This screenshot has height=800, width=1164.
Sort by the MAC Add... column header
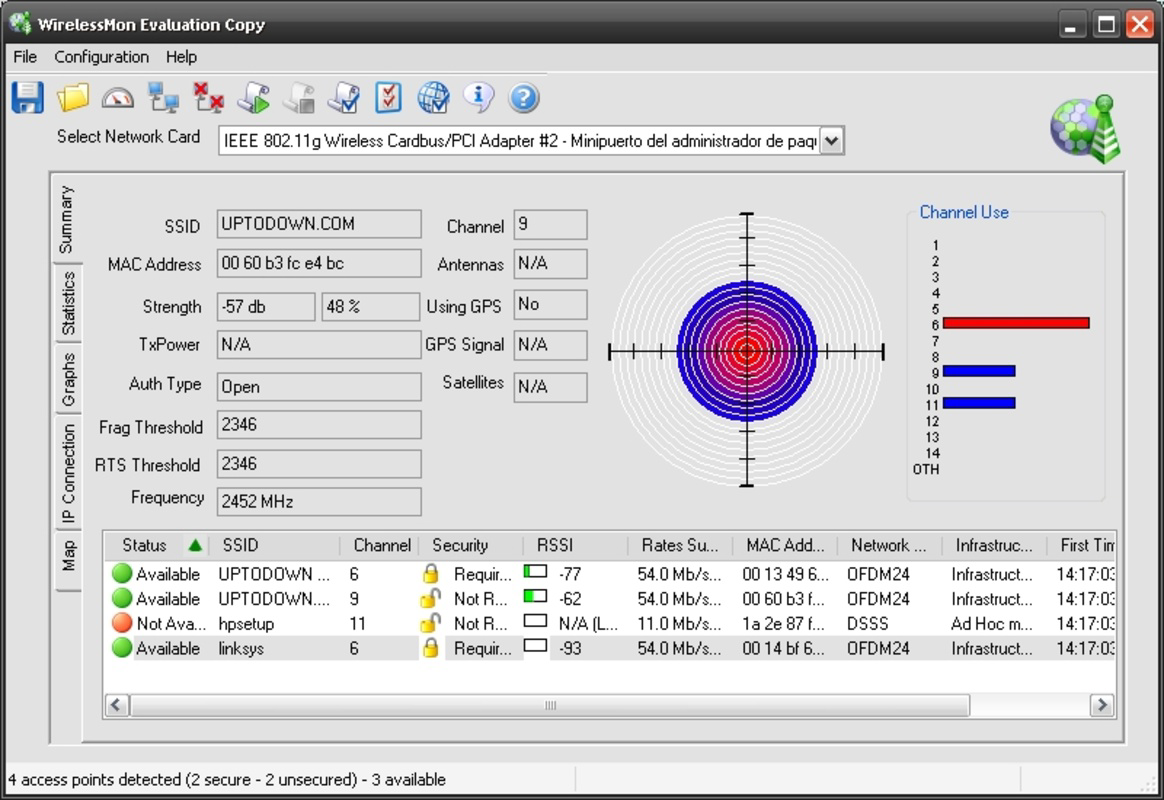[x=785, y=545]
